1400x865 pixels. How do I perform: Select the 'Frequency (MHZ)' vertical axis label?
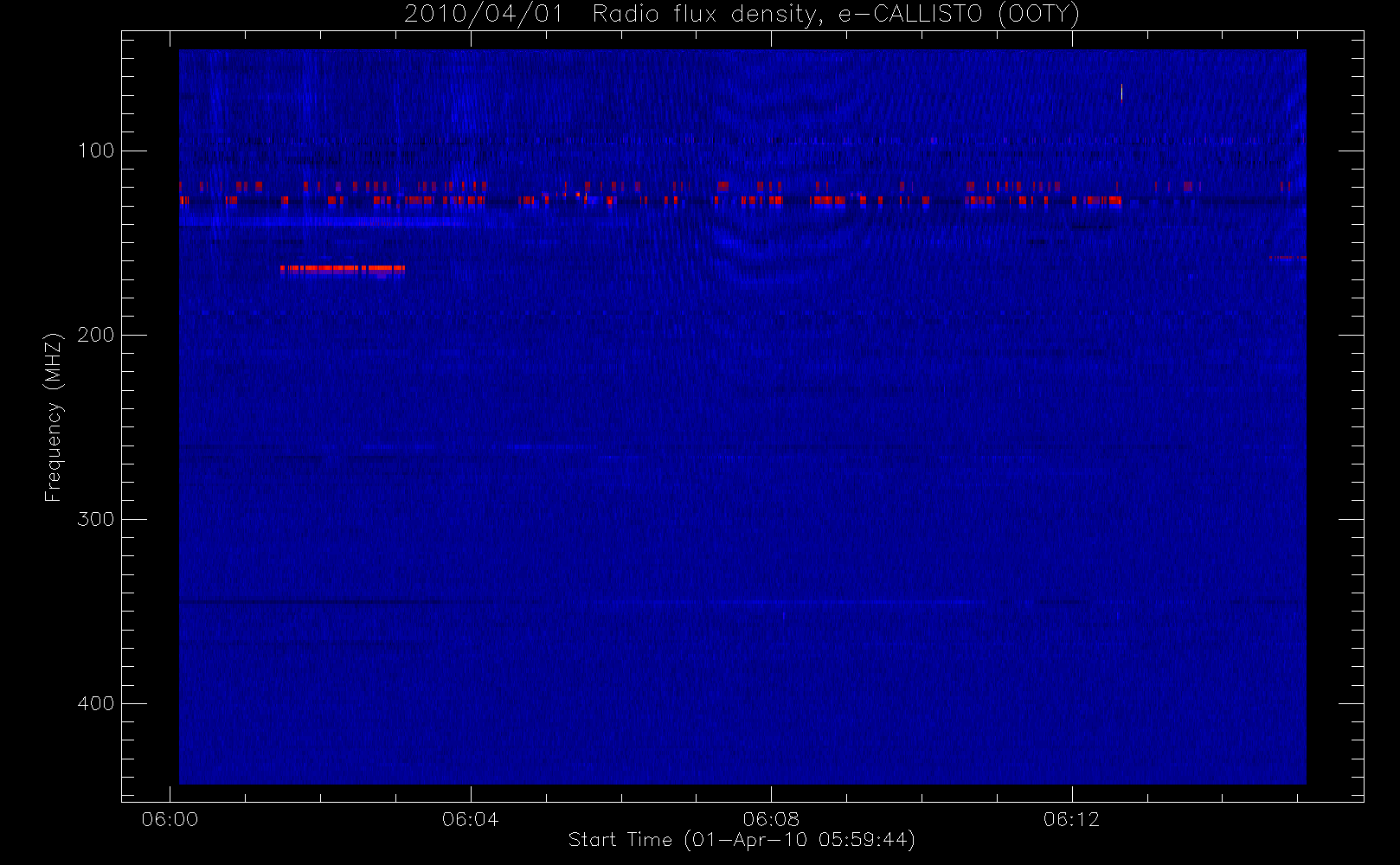tap(54, 417)
